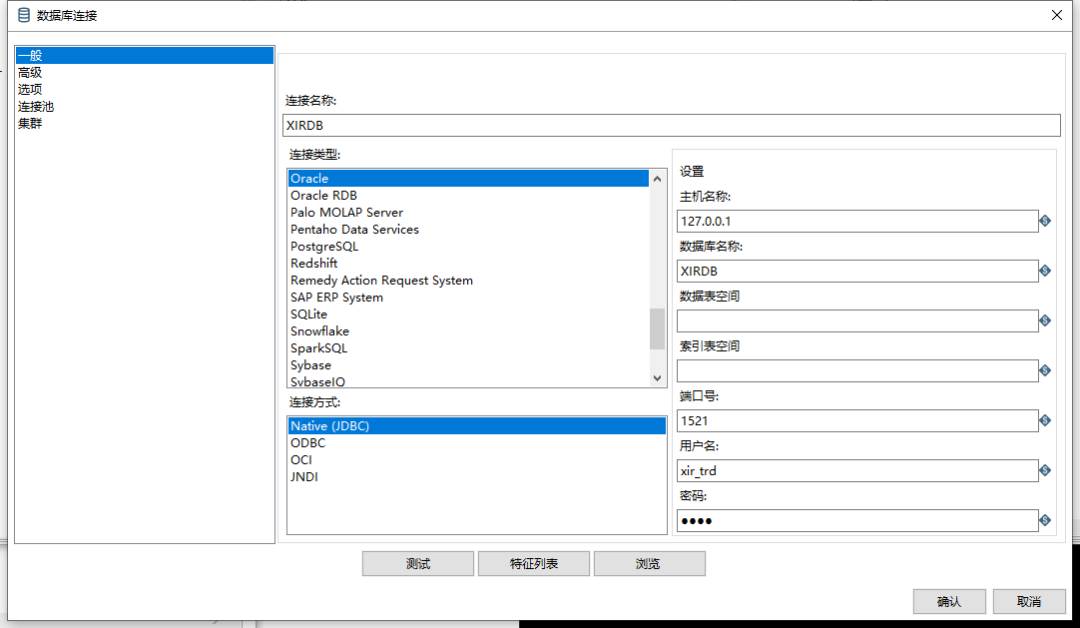1080x628 pixels.
Task: Click the 主机名称 field containing 127.0.0.1
Action: [x=858, y=221]
